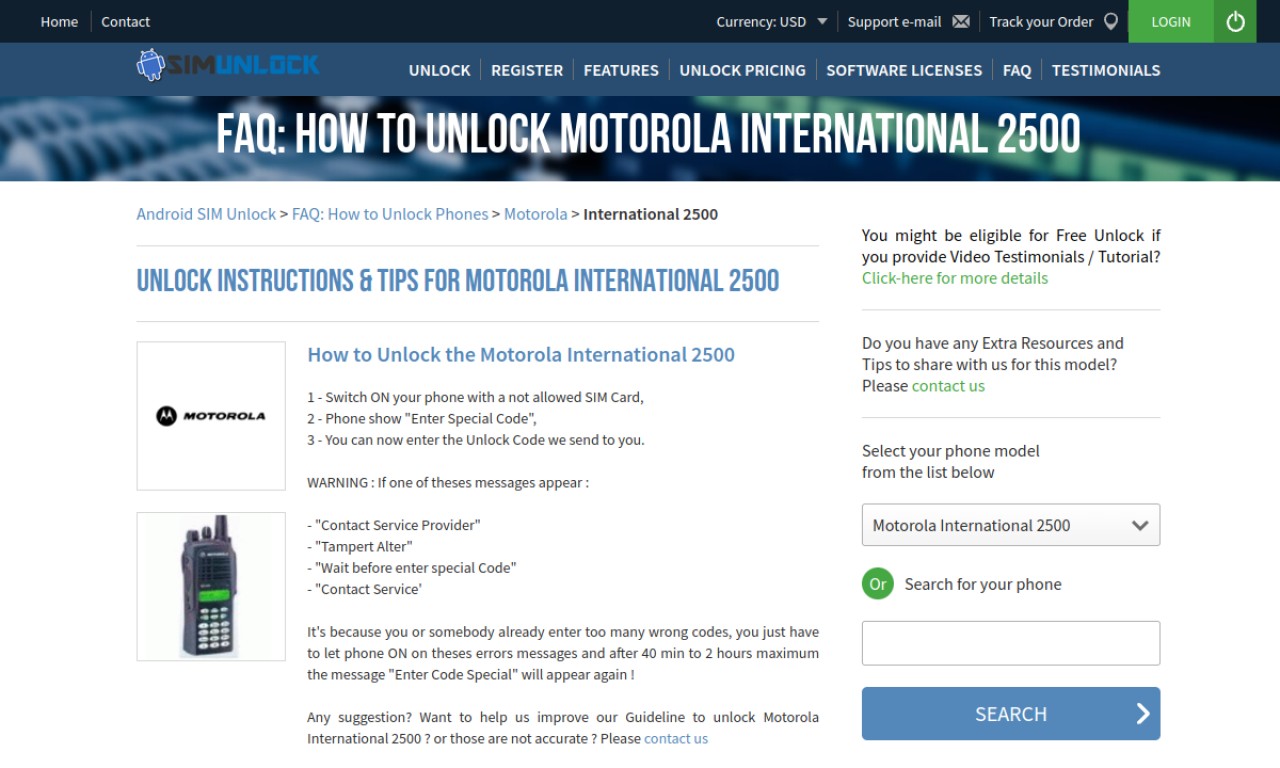Click the Unlock Instructions & Tips heading
This screenshot has width=1280, height=768.
pos(458,281)
